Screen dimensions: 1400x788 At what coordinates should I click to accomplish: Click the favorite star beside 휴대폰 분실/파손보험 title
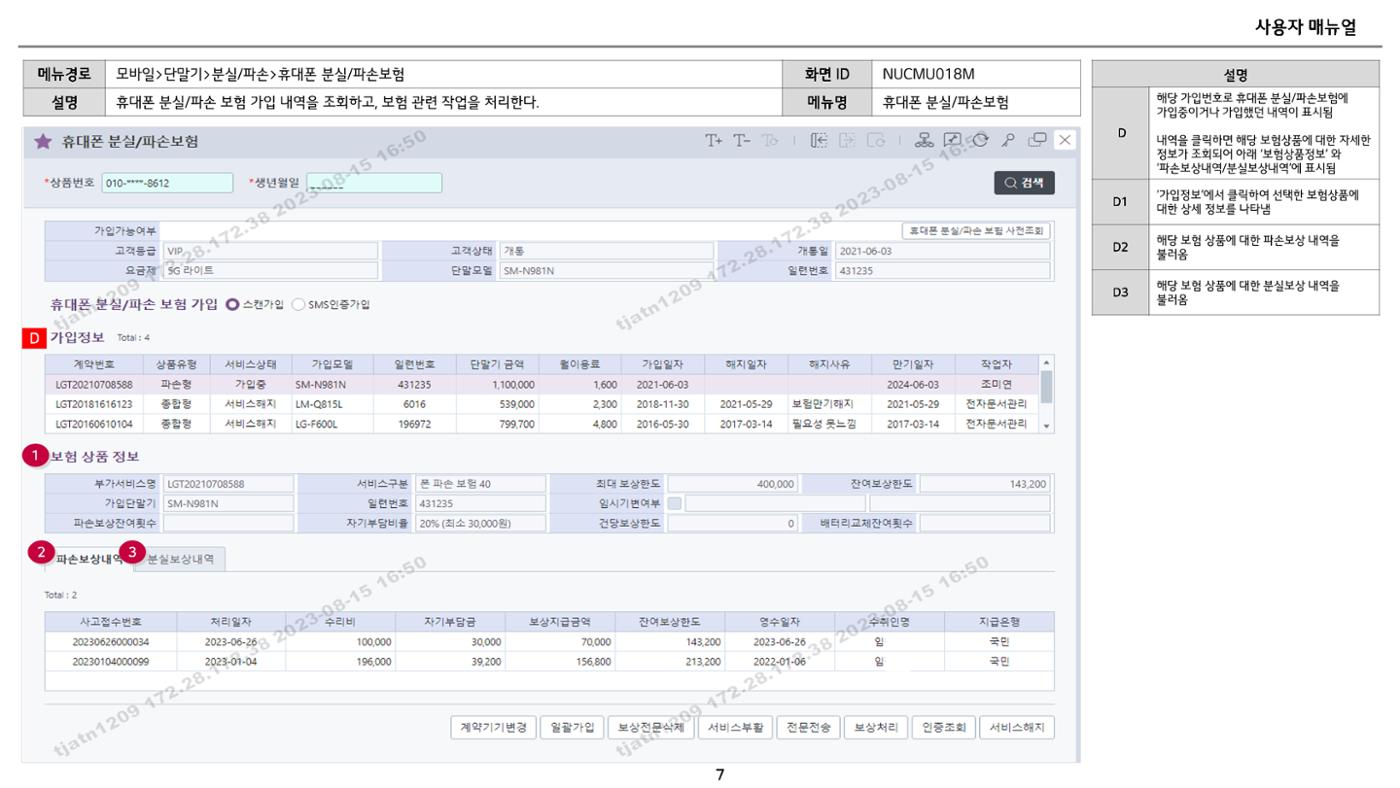pos(43,142)
